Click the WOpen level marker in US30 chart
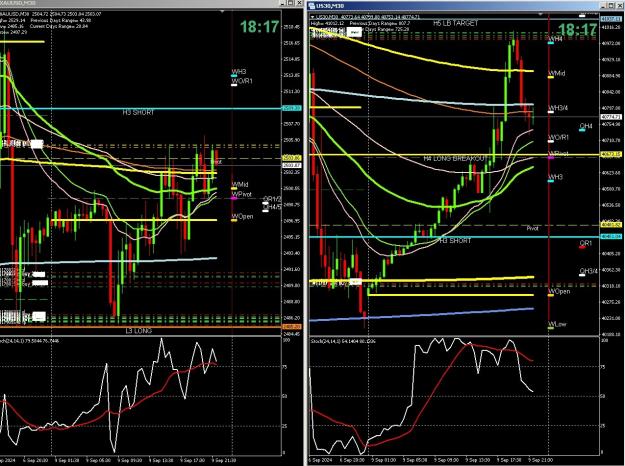 (559, 292)
